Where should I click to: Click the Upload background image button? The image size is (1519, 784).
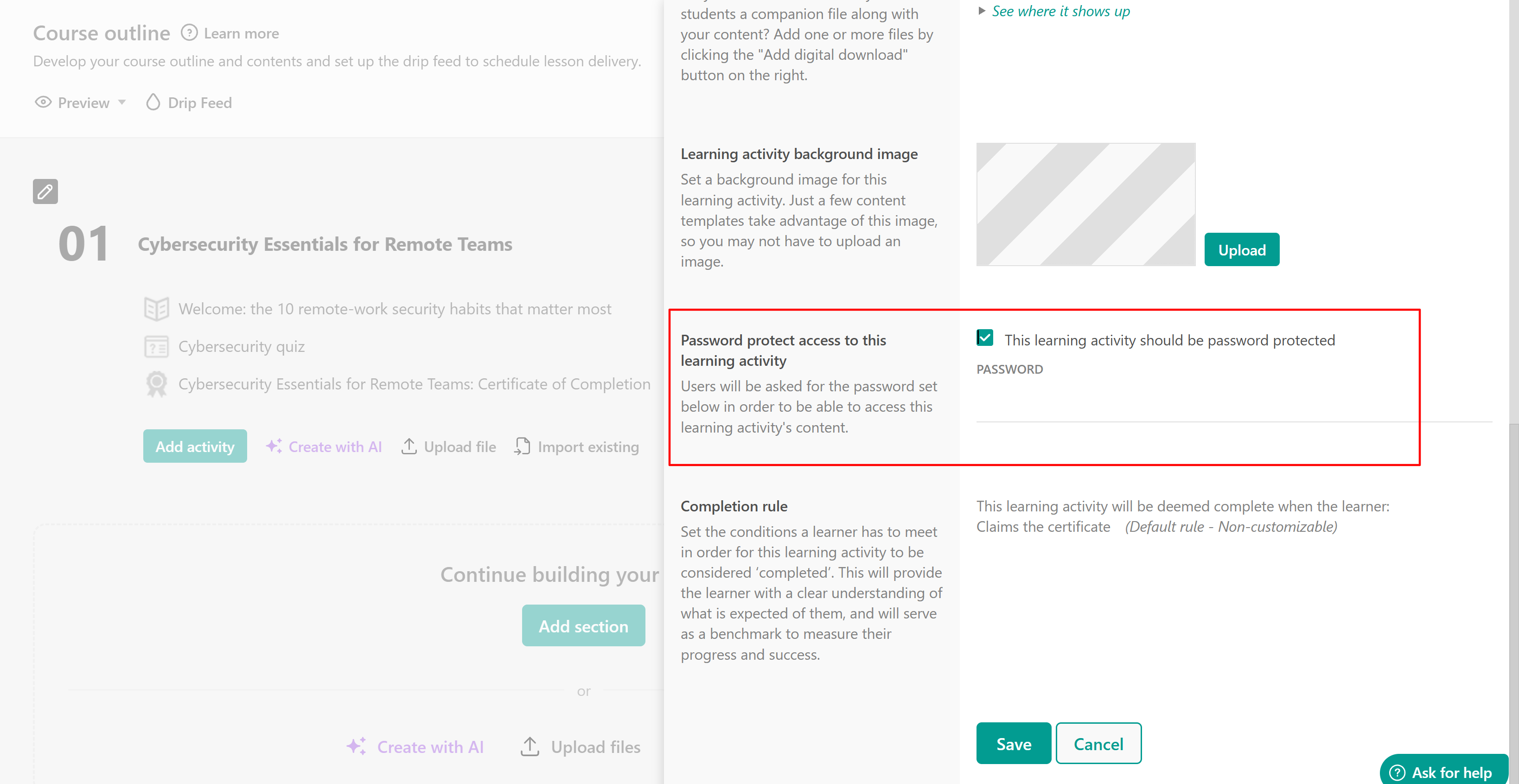click(1242, 249)
